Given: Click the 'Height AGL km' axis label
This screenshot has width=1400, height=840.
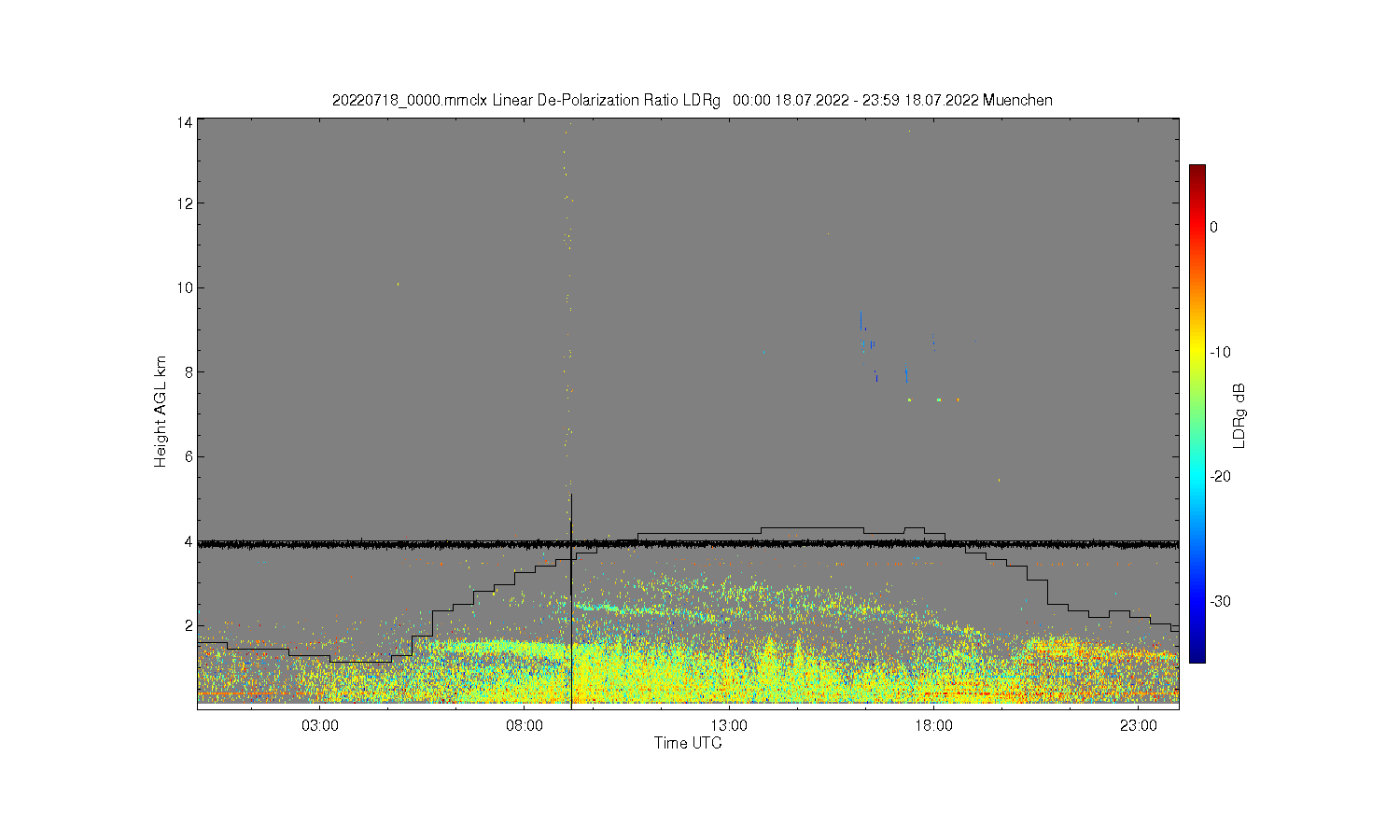Looking at the screenshot, I should coord(161,412).
